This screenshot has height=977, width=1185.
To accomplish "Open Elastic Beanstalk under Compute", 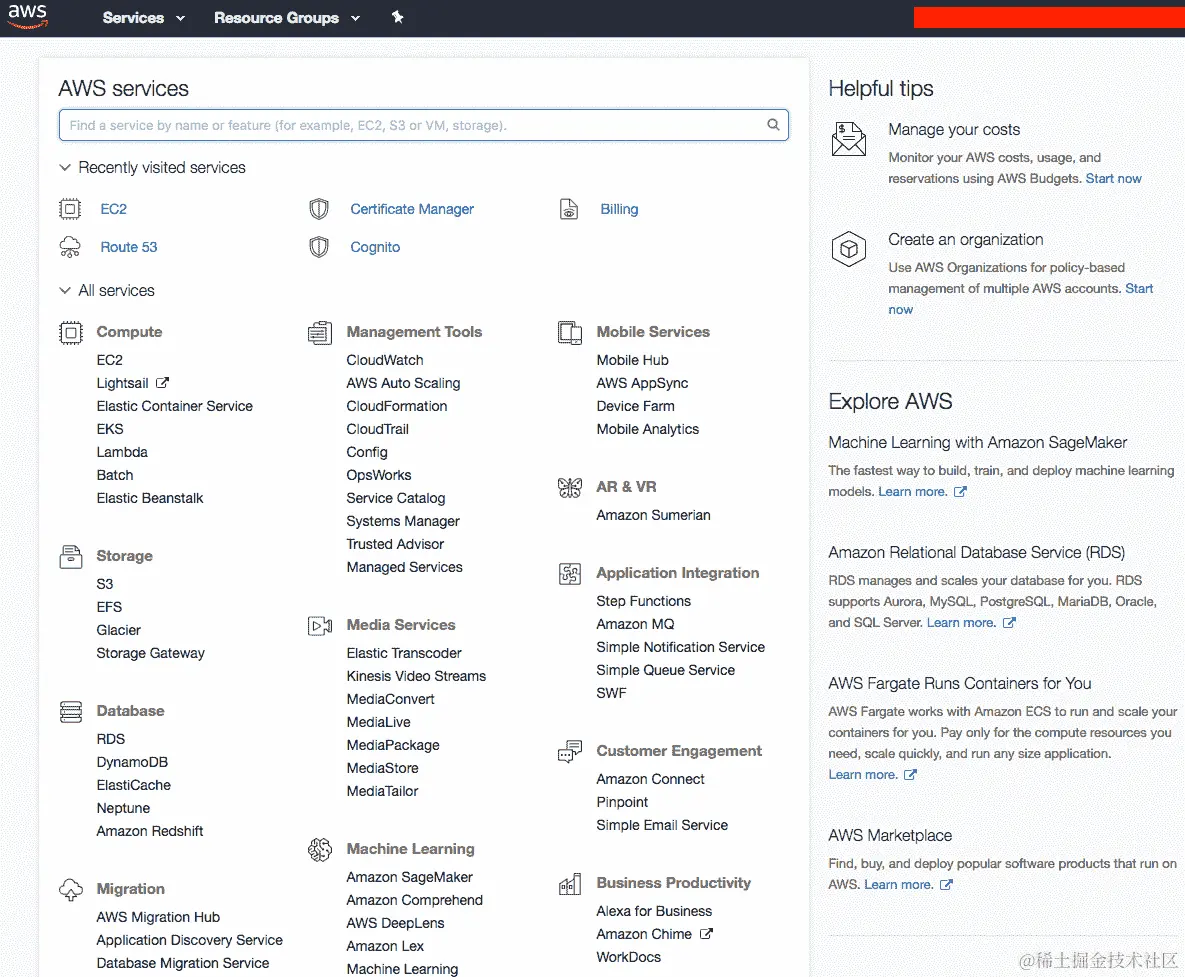I will [150, 498].
